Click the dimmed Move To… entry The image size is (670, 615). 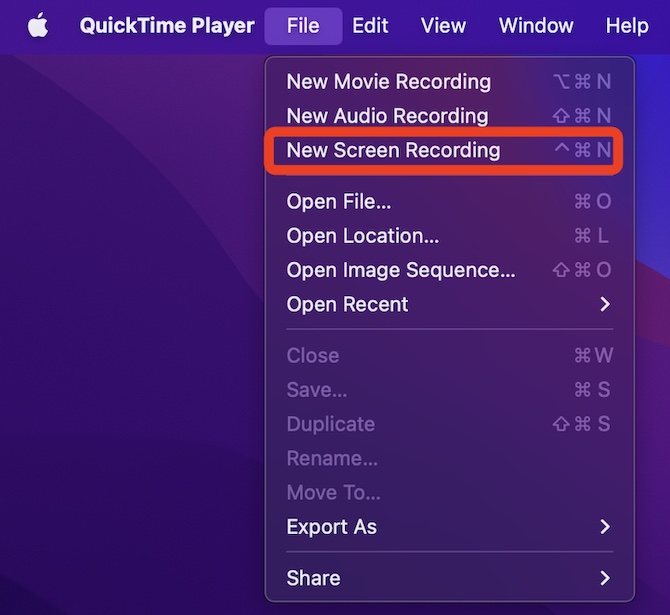pyautogui.click(x=449, y=492)
